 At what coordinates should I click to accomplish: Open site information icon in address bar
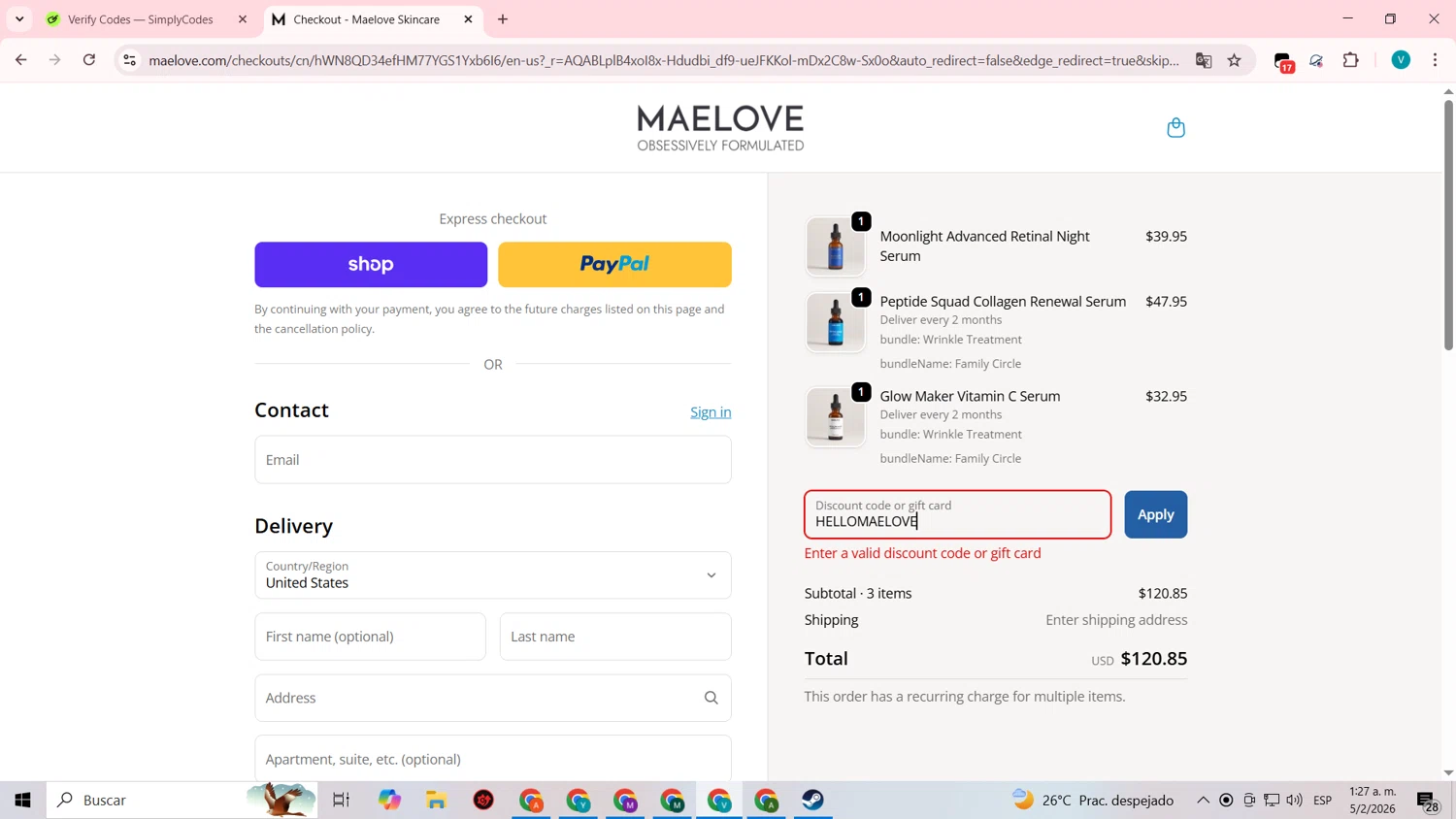point(129,60)
